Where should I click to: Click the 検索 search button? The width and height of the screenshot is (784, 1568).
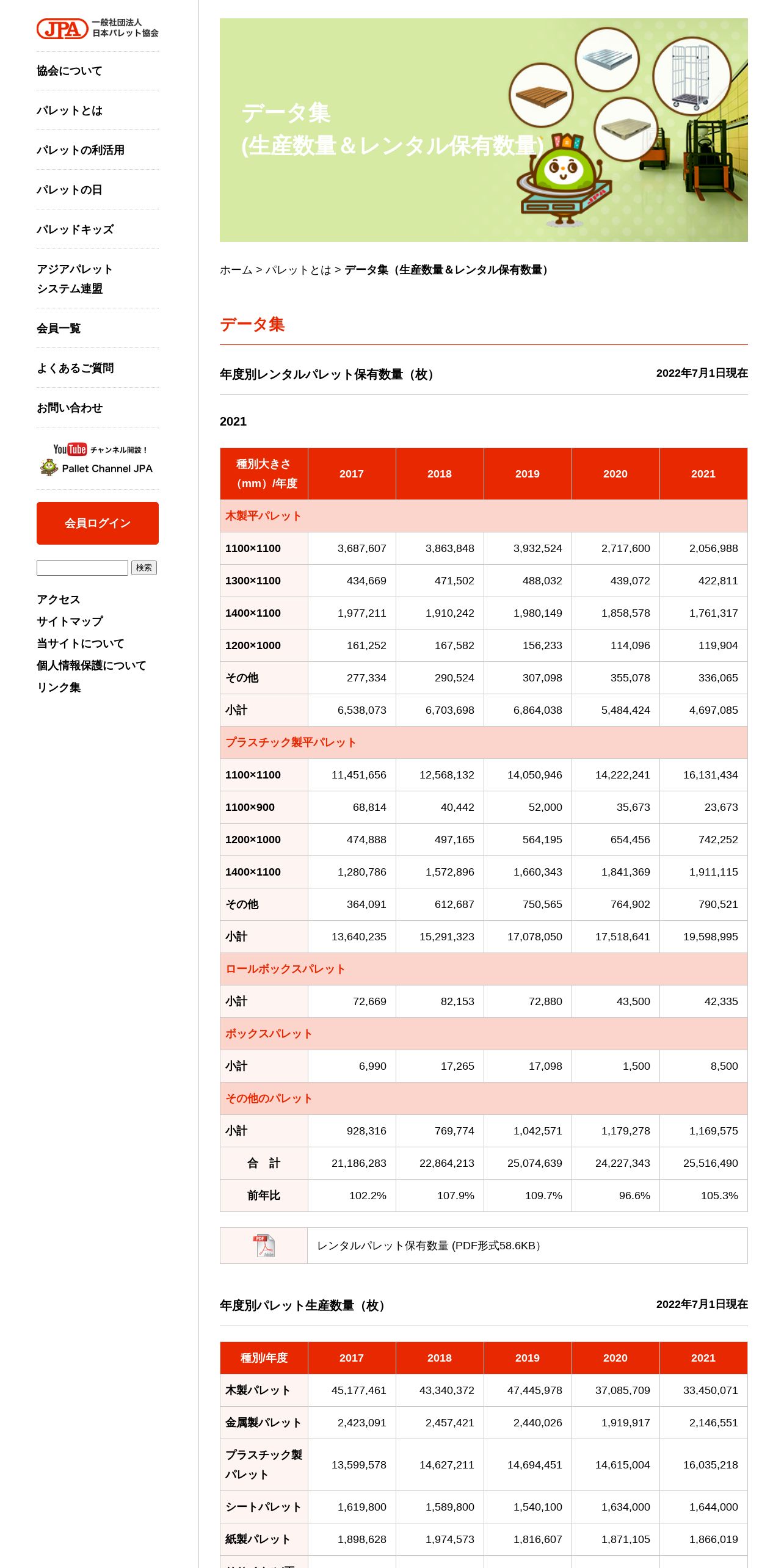pos(144,568)
